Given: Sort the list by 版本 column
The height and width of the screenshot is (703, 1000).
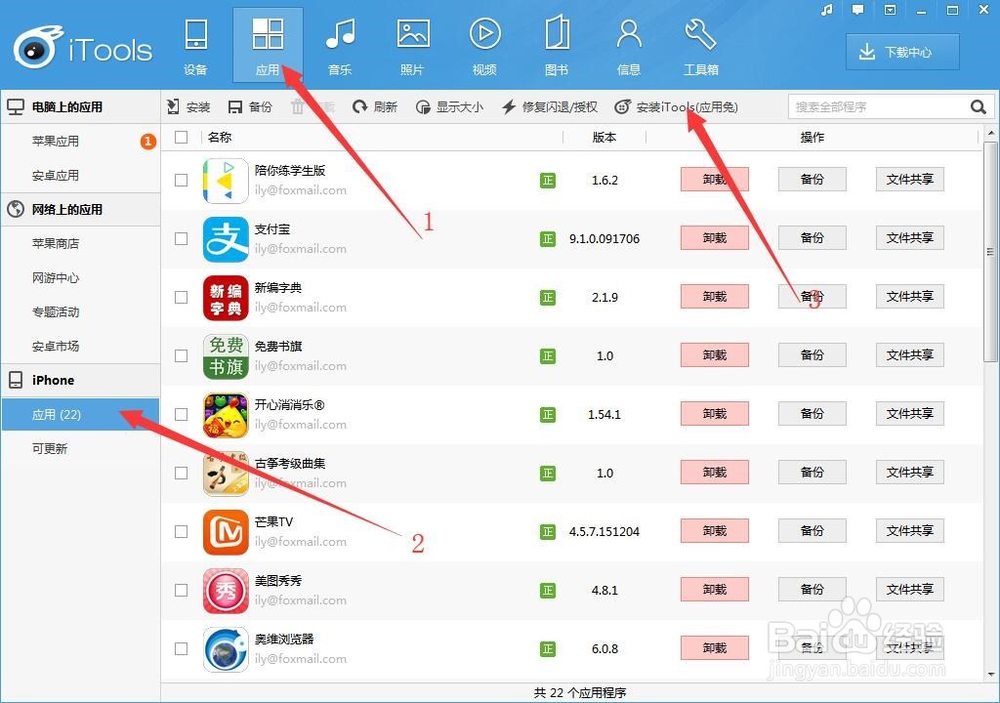Looking at the screenshot, I should [x=604, y=137].
